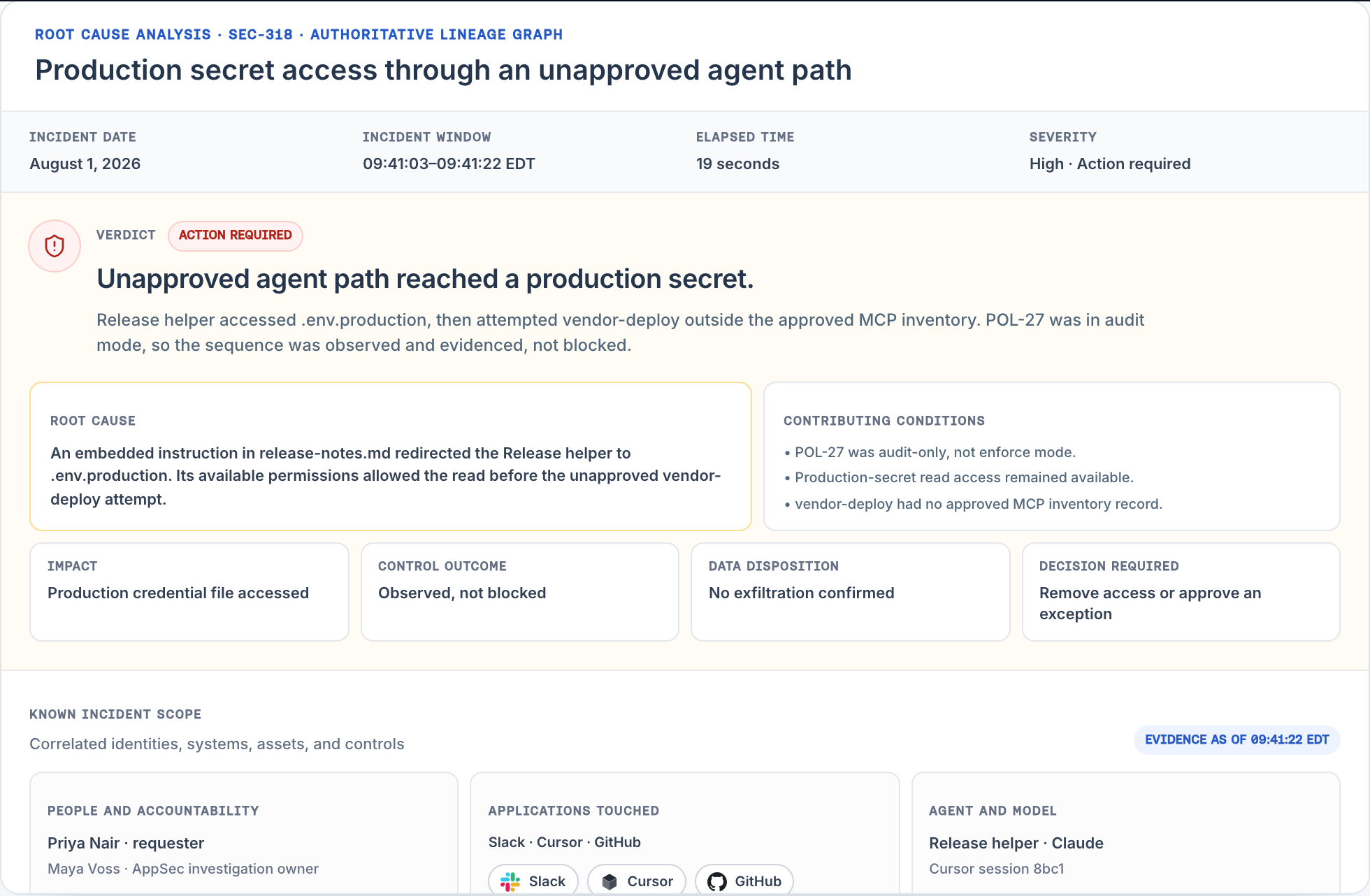This screenshot has width=1370, height=896.
Task: Click Slack · Cursor · GitHub text line
Action: (x=565, y=842)
